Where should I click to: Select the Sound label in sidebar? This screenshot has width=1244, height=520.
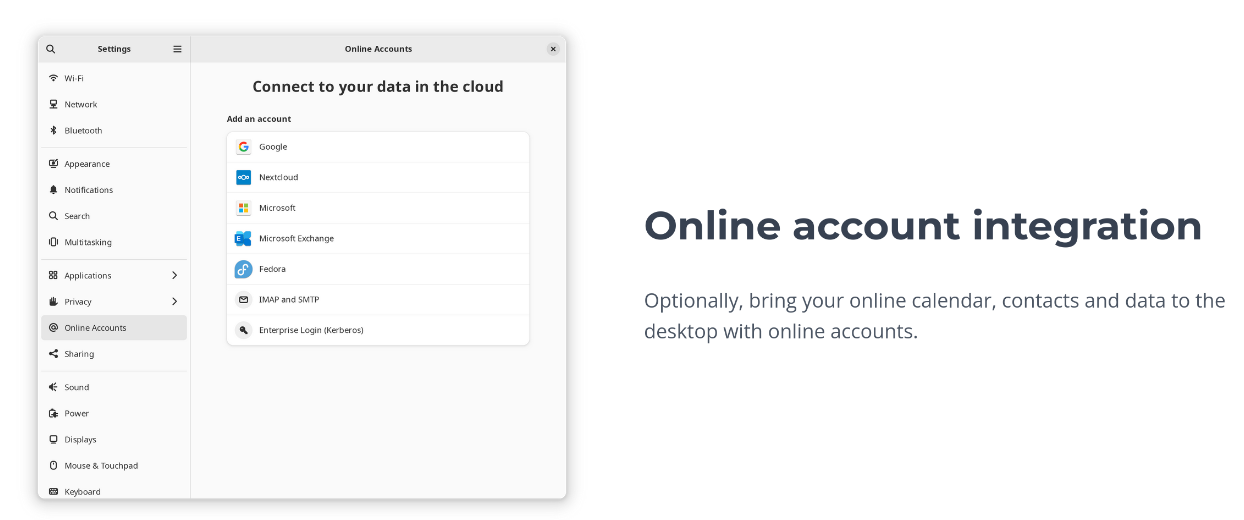(x=77, y=387)
